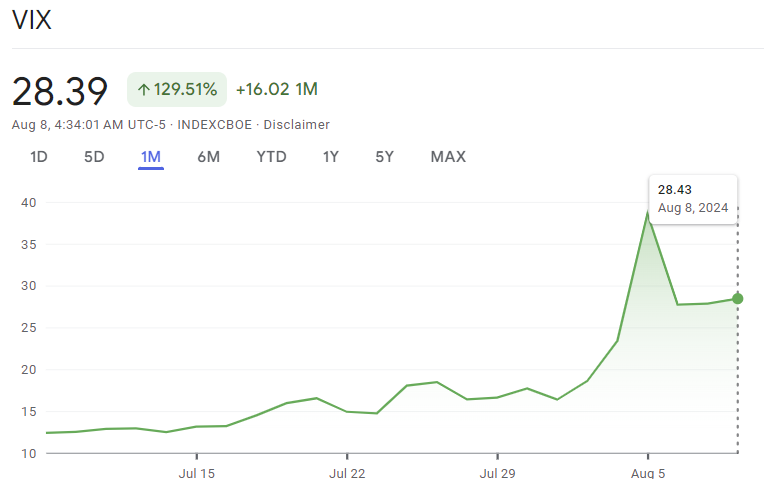Click the 28.39 current price value

[60, 91]
